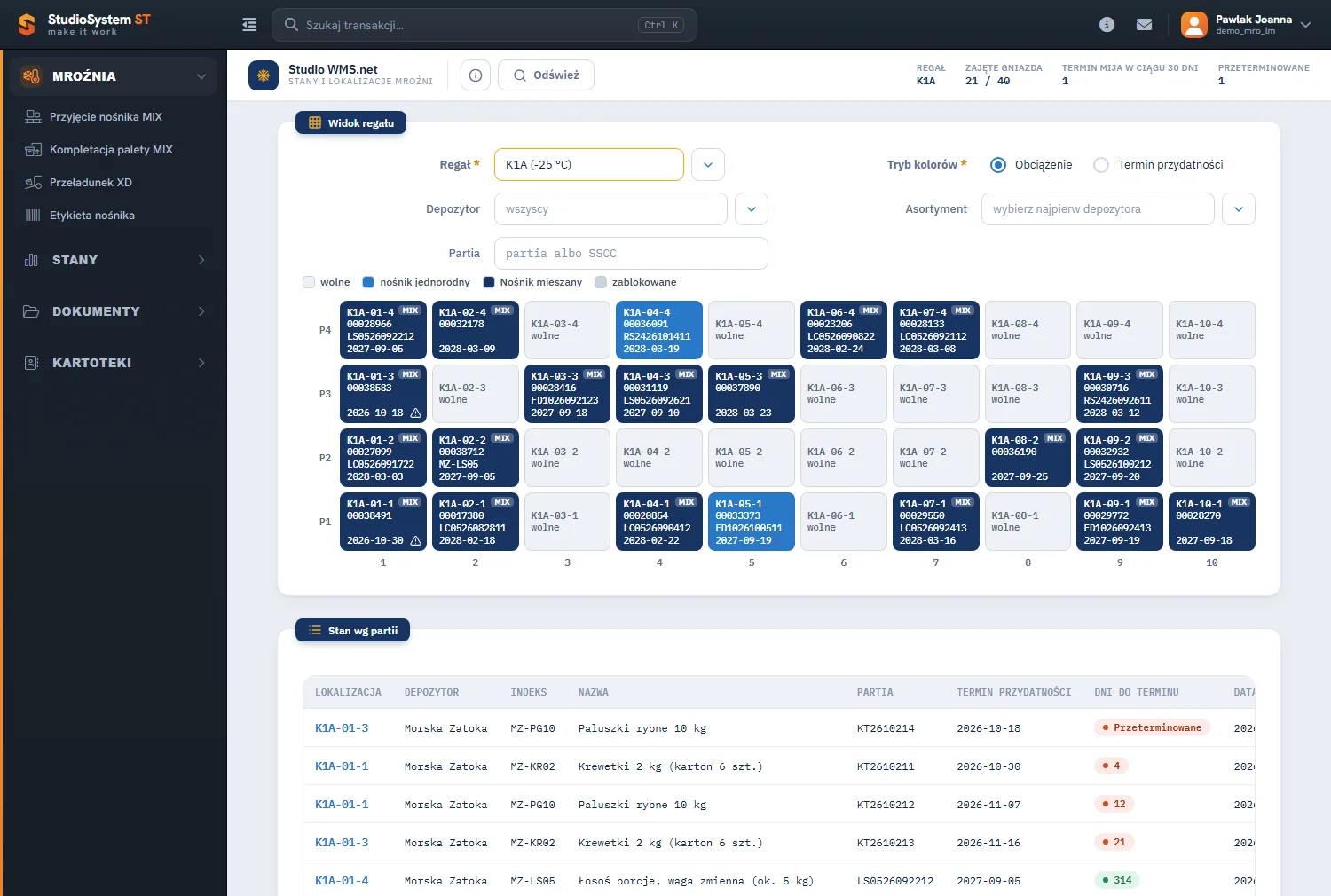Click the circled info icon beside Odśwież
The width and height of the screenshot is (1331, 896).
476,75
